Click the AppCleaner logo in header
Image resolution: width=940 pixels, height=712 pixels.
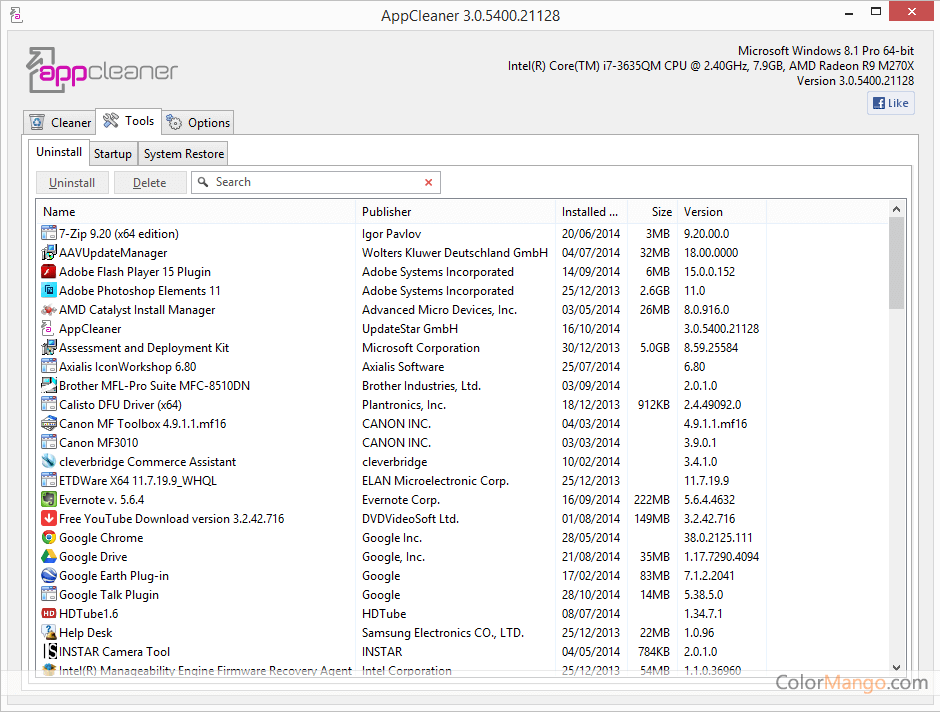[x=101, y=70]
